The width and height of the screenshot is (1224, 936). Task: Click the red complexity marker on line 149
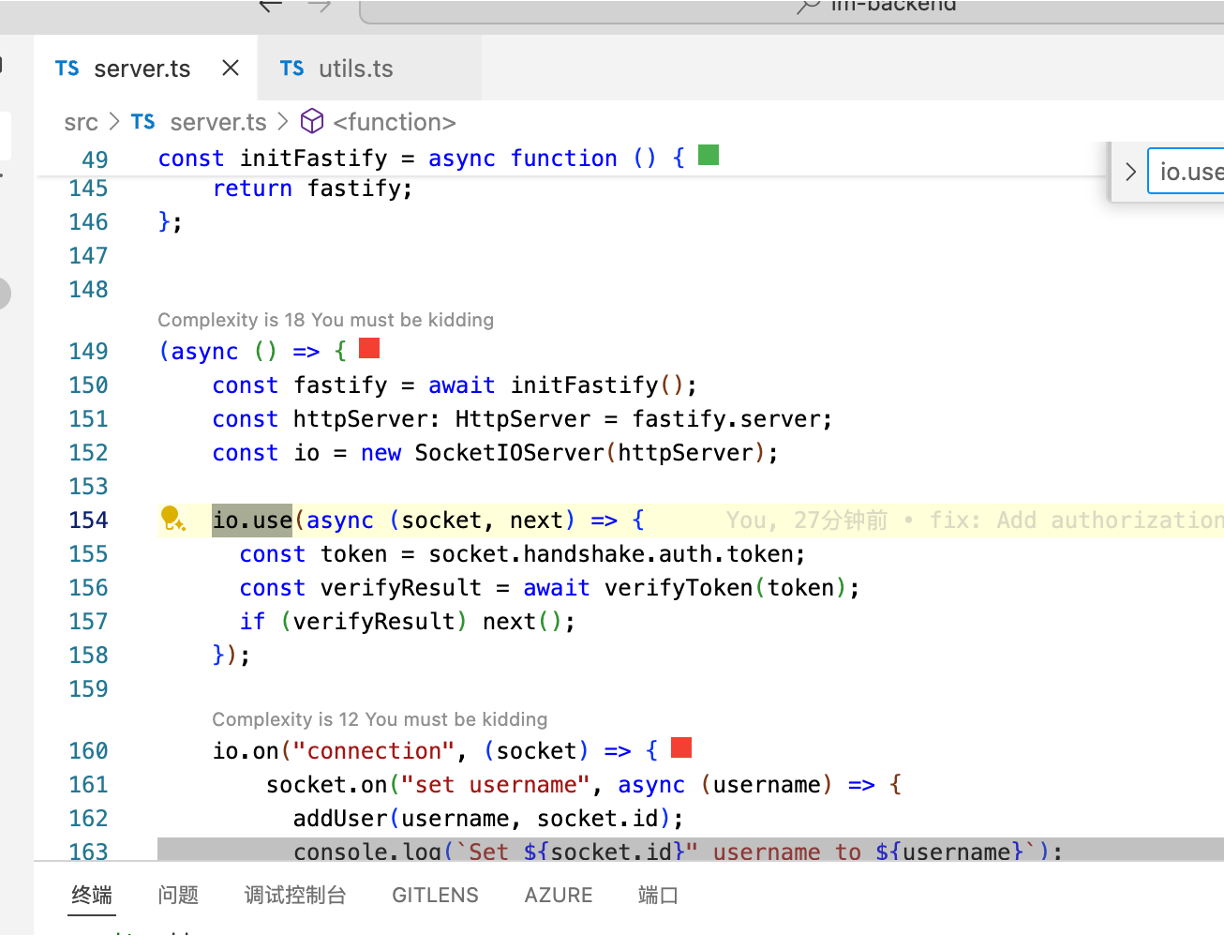[369, 349]
